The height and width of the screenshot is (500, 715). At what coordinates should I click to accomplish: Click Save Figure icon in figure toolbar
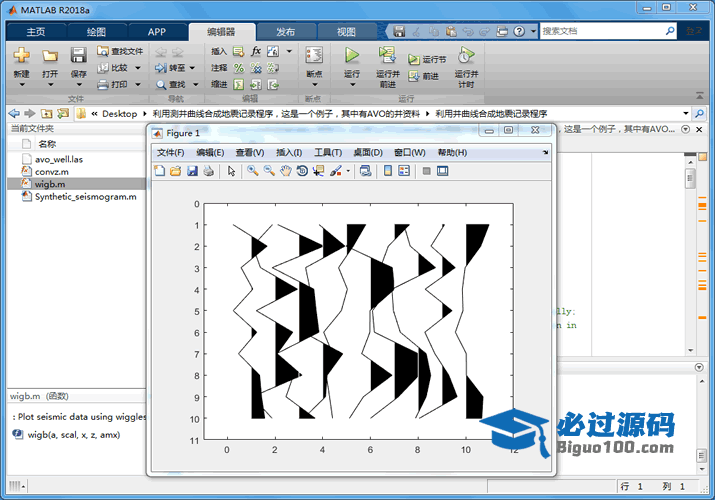192,171
